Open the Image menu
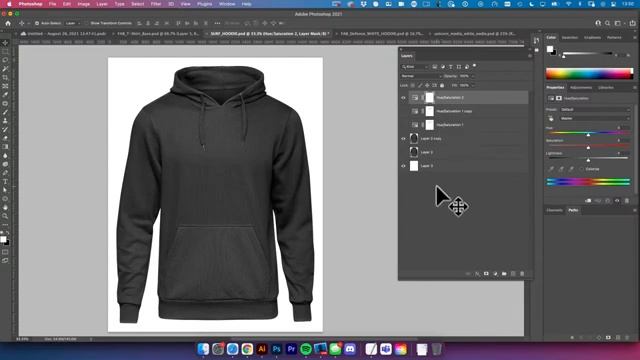 (83, 4)
